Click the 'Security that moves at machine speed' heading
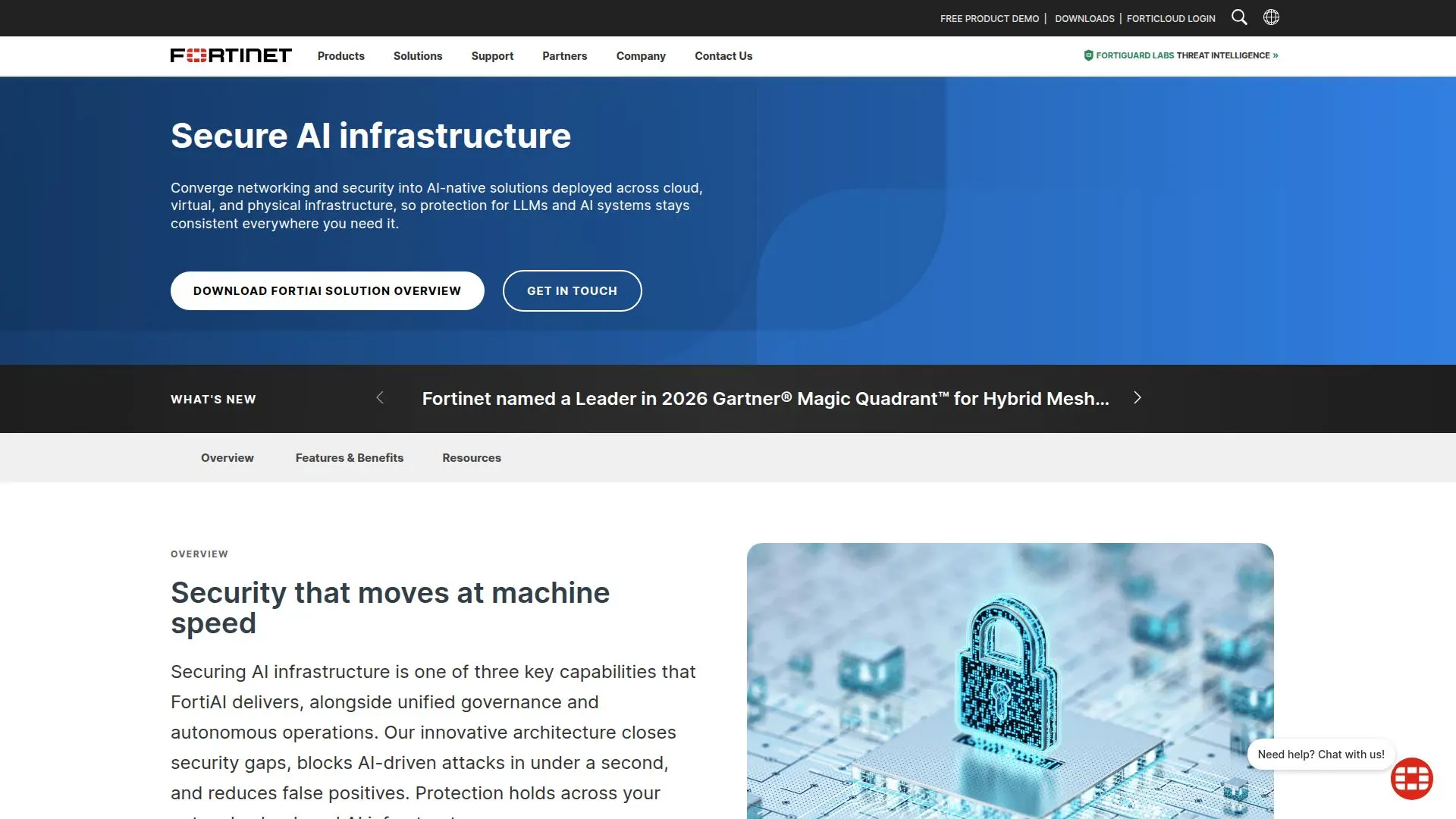This screenshot has width=1456, height=819. [391, 607]
